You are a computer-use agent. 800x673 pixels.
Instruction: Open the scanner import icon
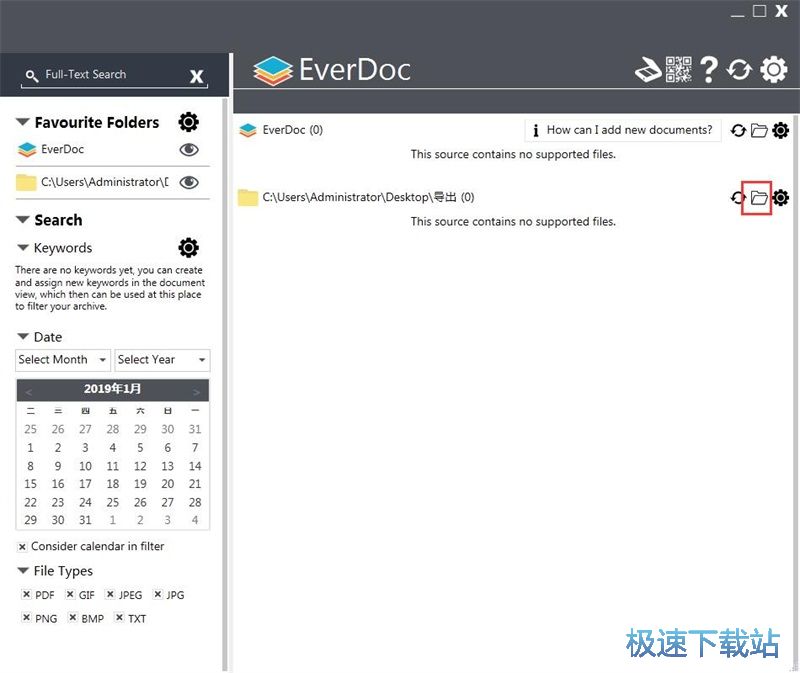[648, 70]
